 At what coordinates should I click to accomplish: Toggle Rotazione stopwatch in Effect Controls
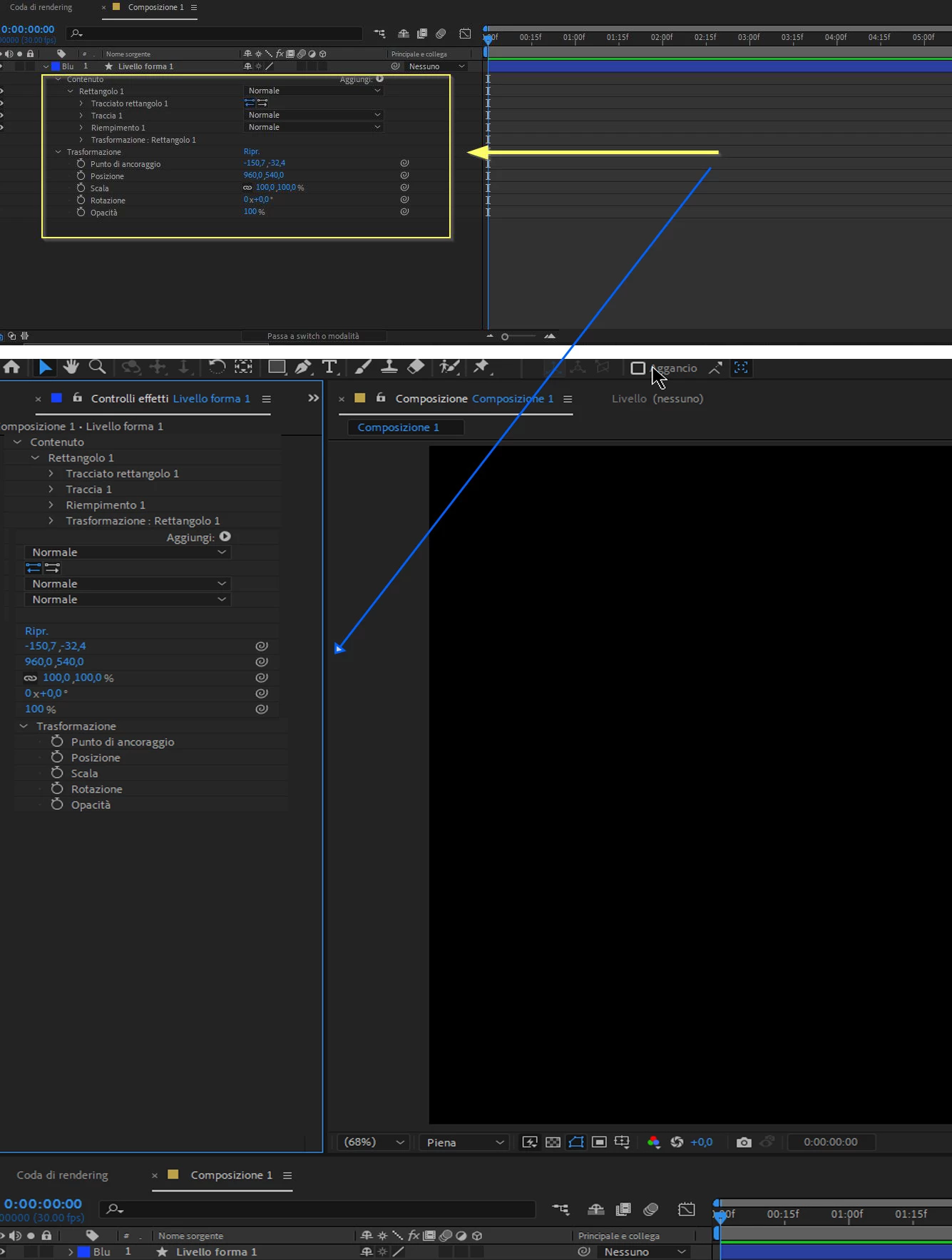57,789
